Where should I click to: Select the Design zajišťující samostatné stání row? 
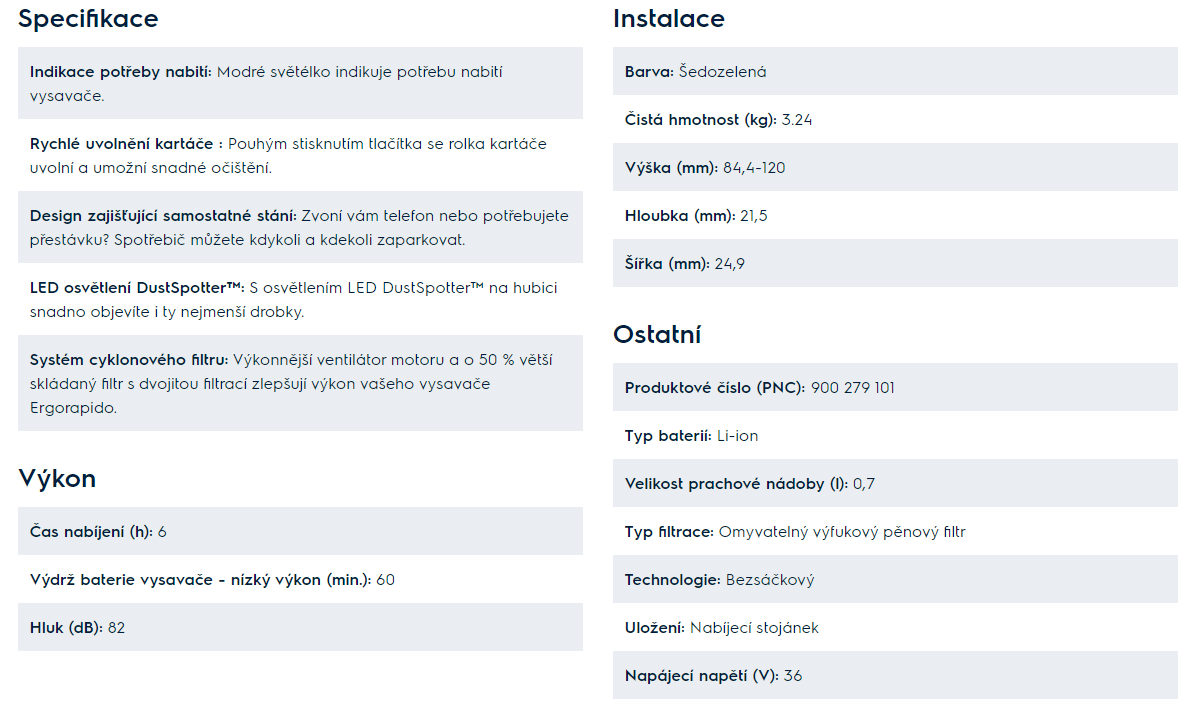300,227
